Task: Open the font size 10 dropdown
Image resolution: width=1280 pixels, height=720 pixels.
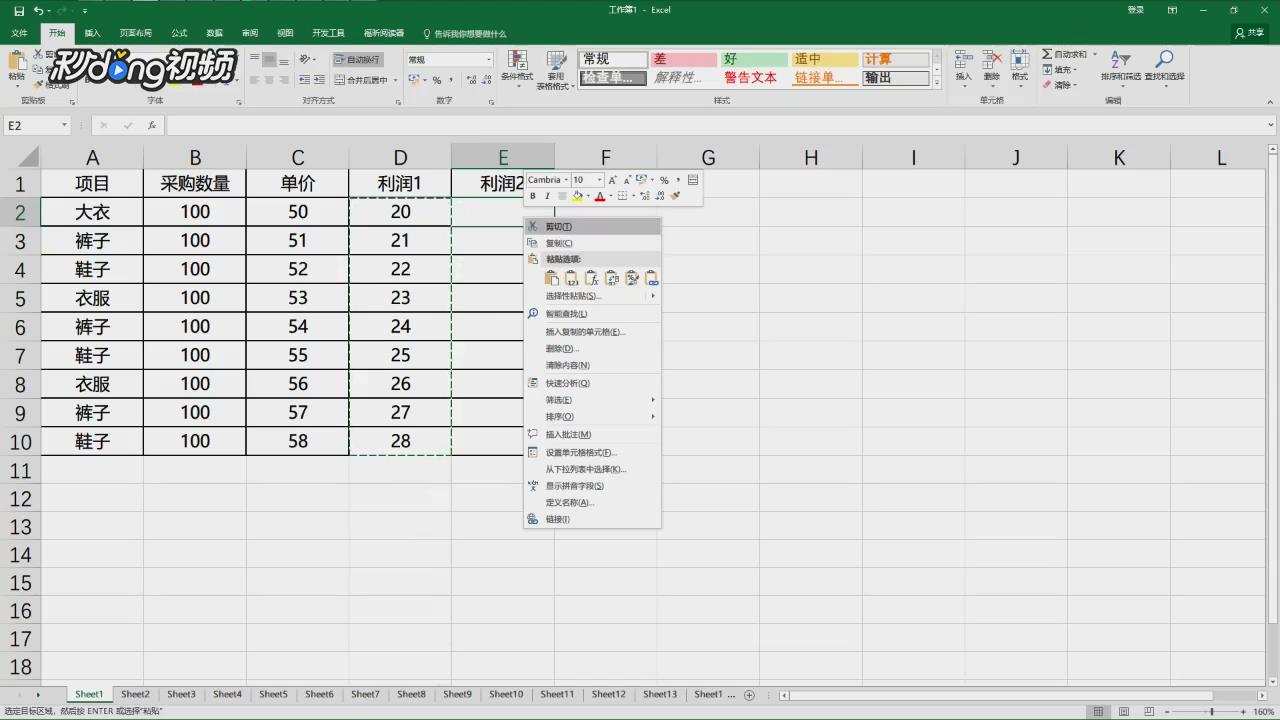Action: [599, 180]
